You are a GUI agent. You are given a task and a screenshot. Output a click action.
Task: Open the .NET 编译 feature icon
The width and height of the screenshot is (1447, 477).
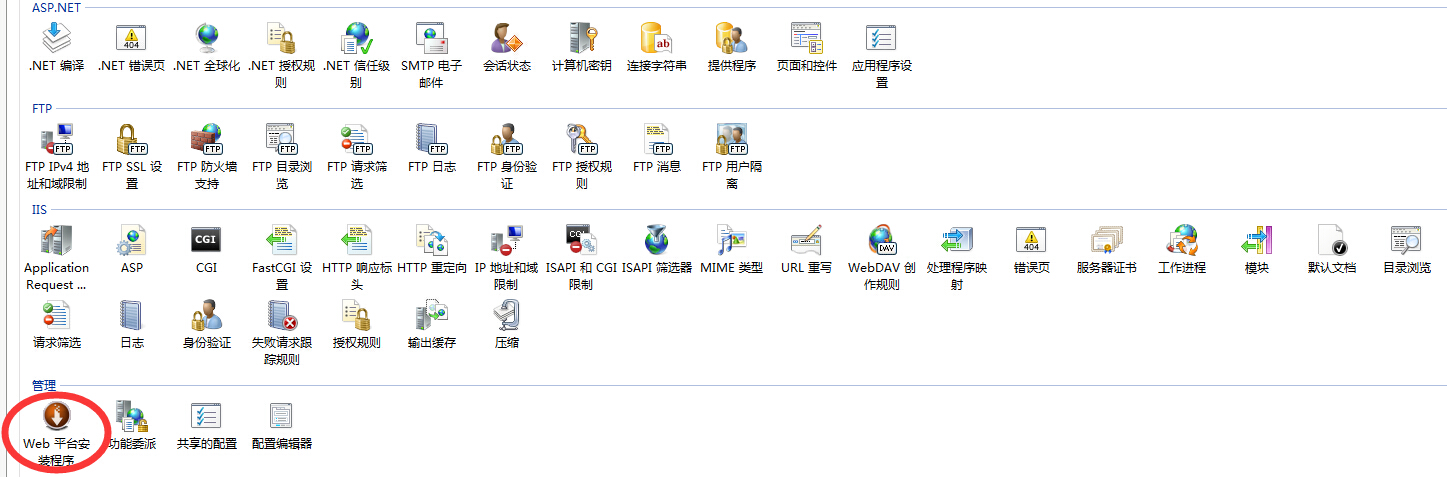pyautogui.click(x=57, y=39)
